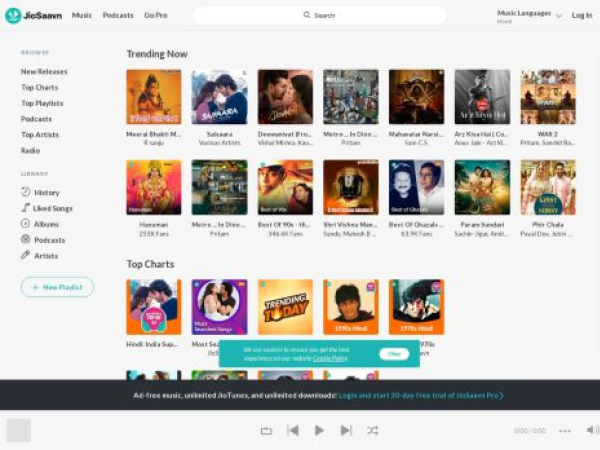Viewport: 600px width, 450px height.
Task: Open the Saiyaara album cover
Action: tap(220, 97)
